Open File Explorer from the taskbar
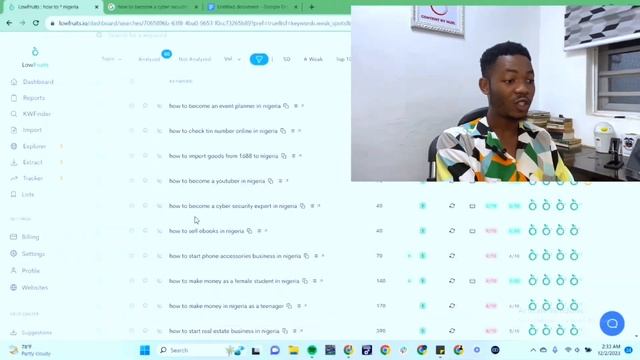This screenshot has height=360, width=640. (x=293, y=350)
